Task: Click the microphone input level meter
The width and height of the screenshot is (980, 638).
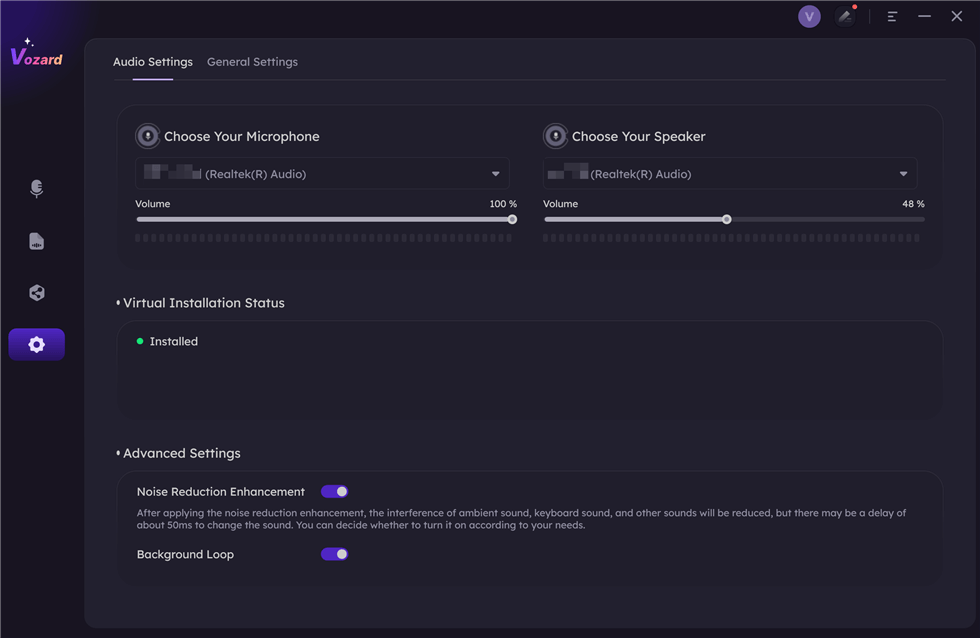Action: [324, 238]
